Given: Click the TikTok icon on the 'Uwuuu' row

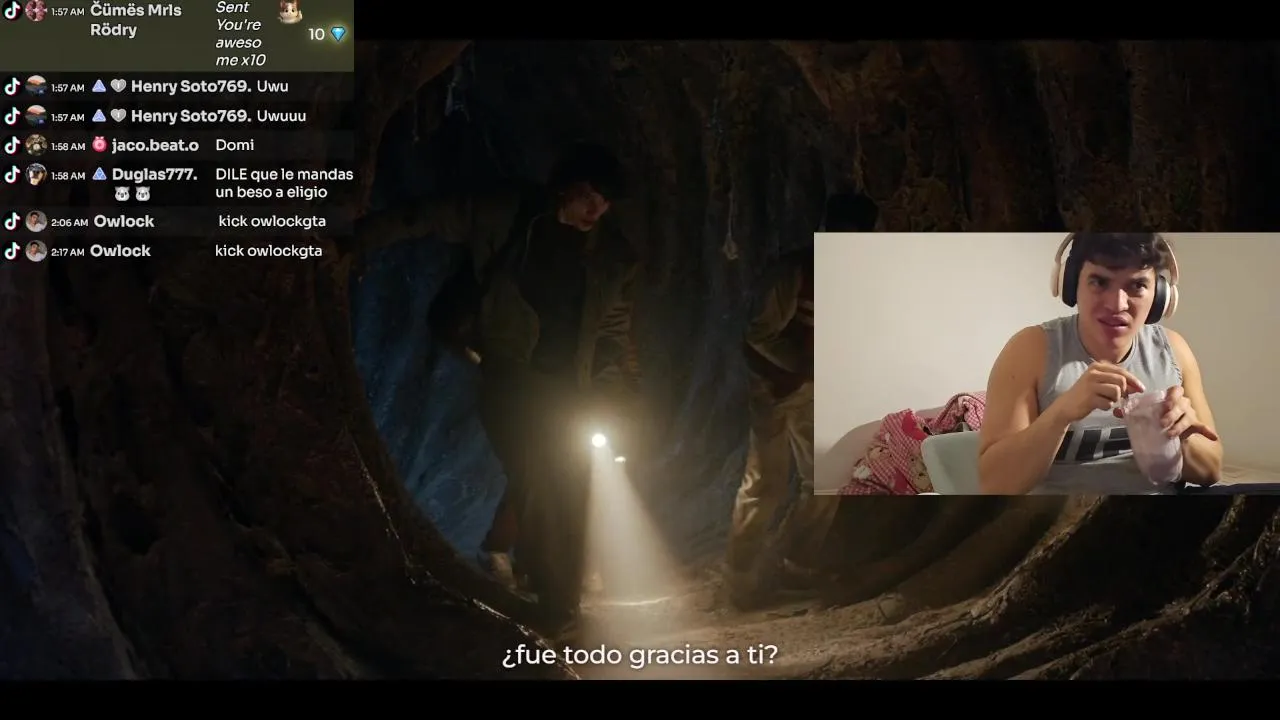Looking at the screenshot, I should pos(12,115).
